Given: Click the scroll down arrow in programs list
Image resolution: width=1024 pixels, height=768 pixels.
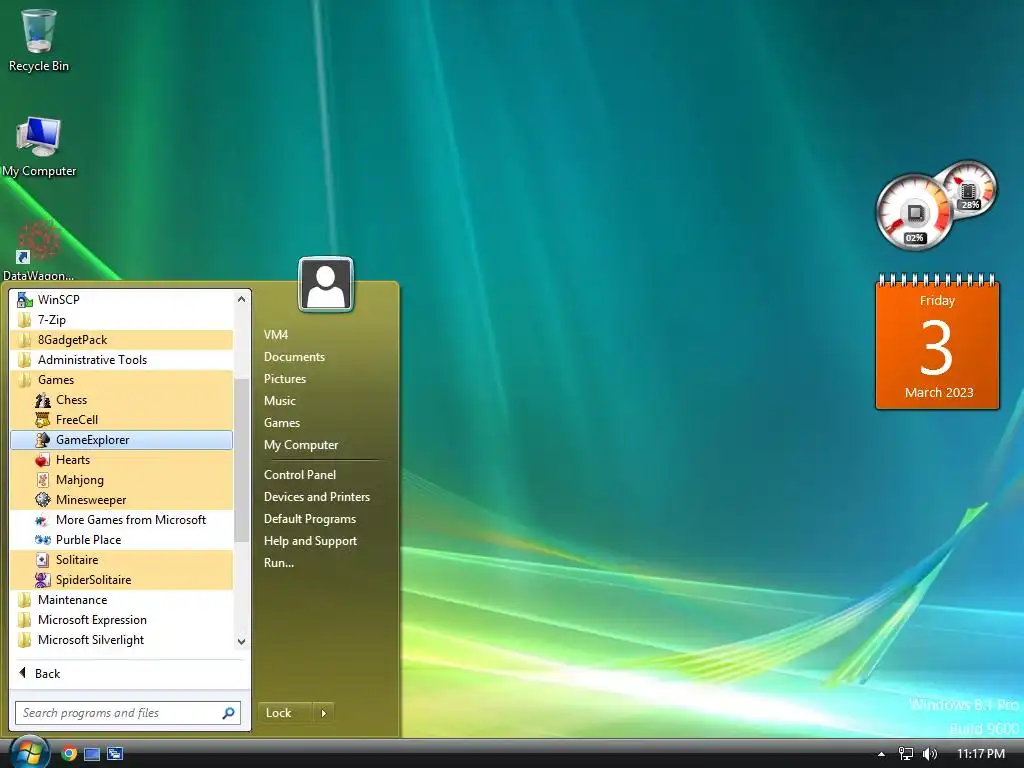Looking at the screenshot, I should tap(242, 641).
